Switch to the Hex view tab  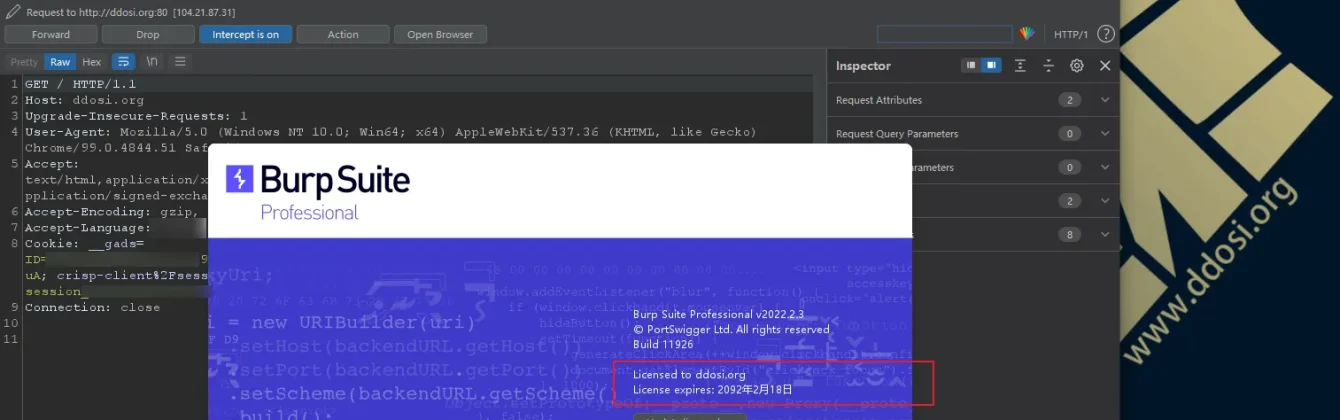tap(91, 62)
